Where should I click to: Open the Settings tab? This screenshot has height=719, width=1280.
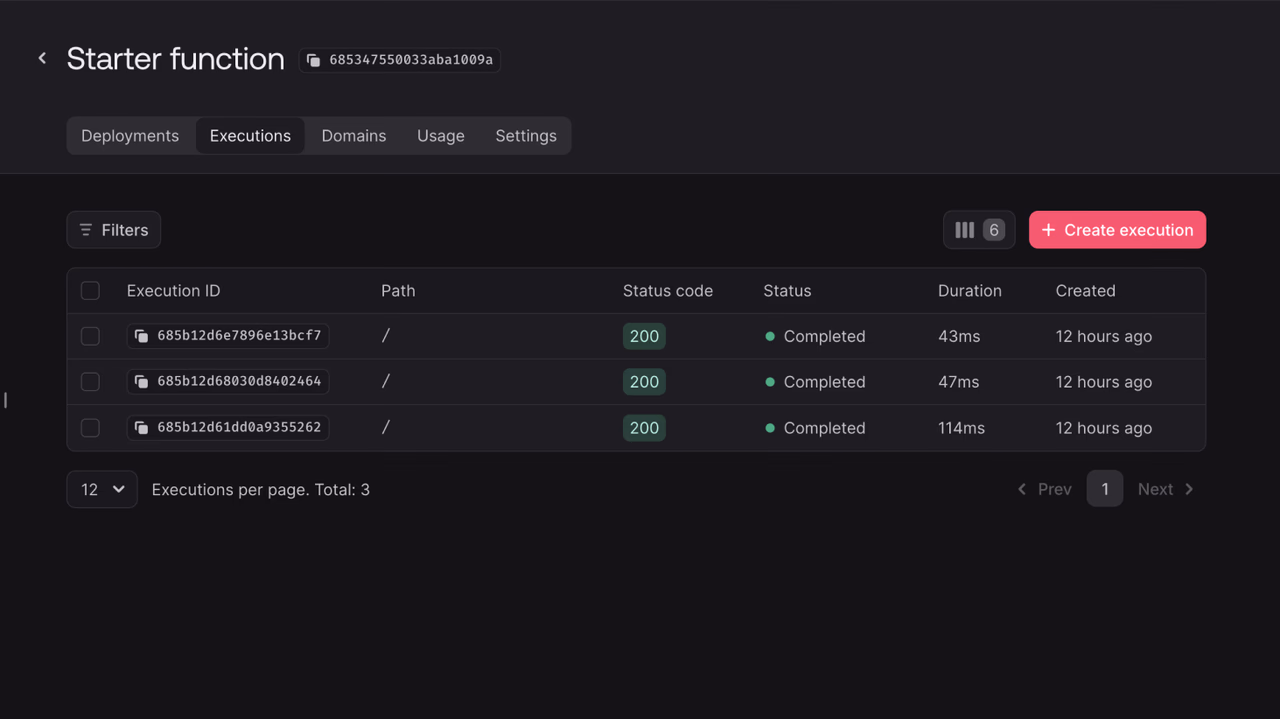(526, 136)
